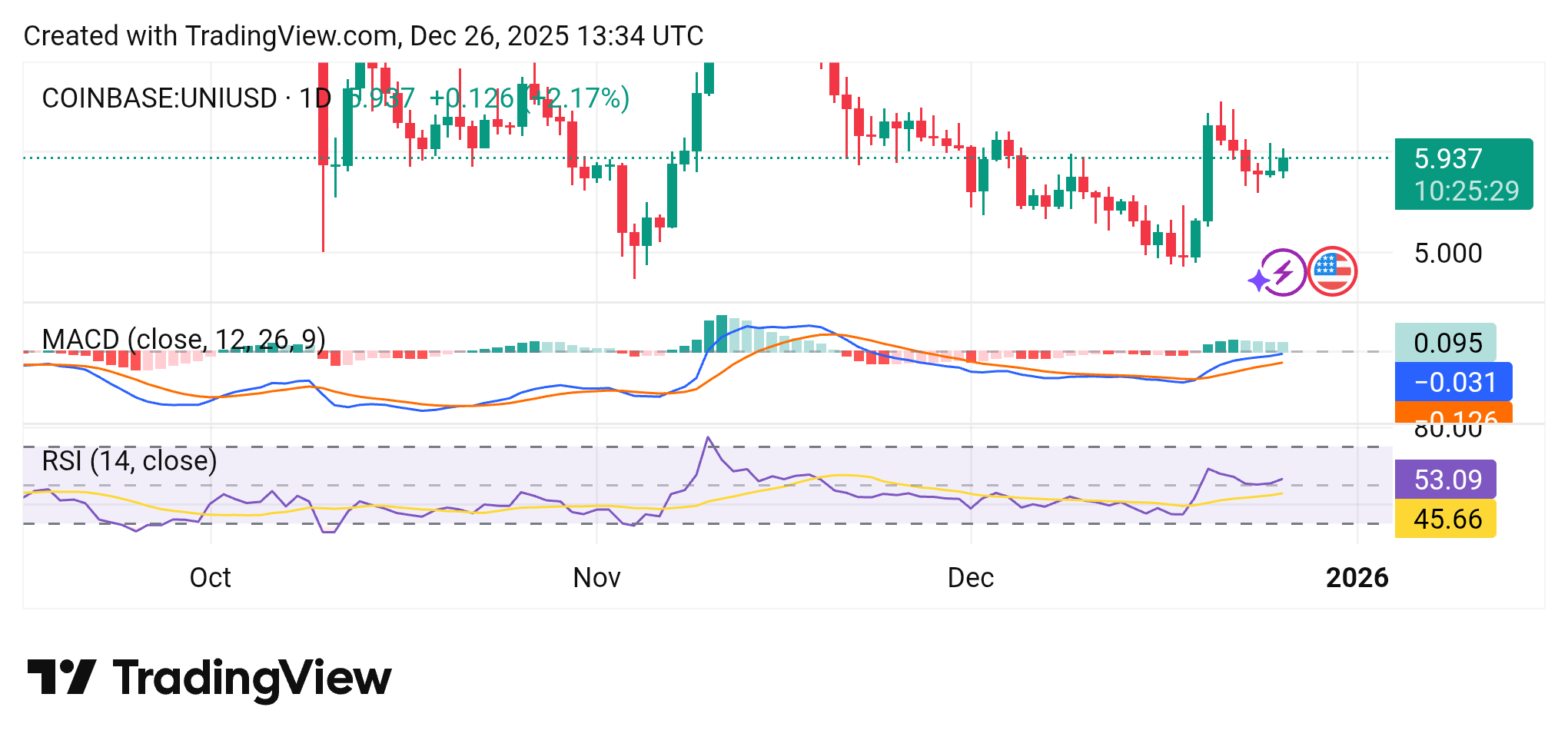
Task: Click the purple RSI value badge showing 53.09
Action: tap(1444, 480)
